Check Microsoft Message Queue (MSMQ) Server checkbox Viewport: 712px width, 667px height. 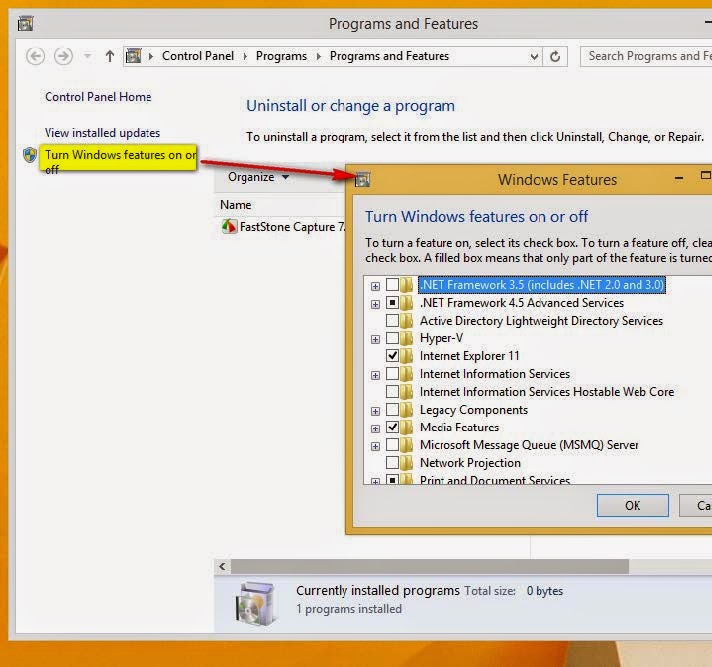392,445
